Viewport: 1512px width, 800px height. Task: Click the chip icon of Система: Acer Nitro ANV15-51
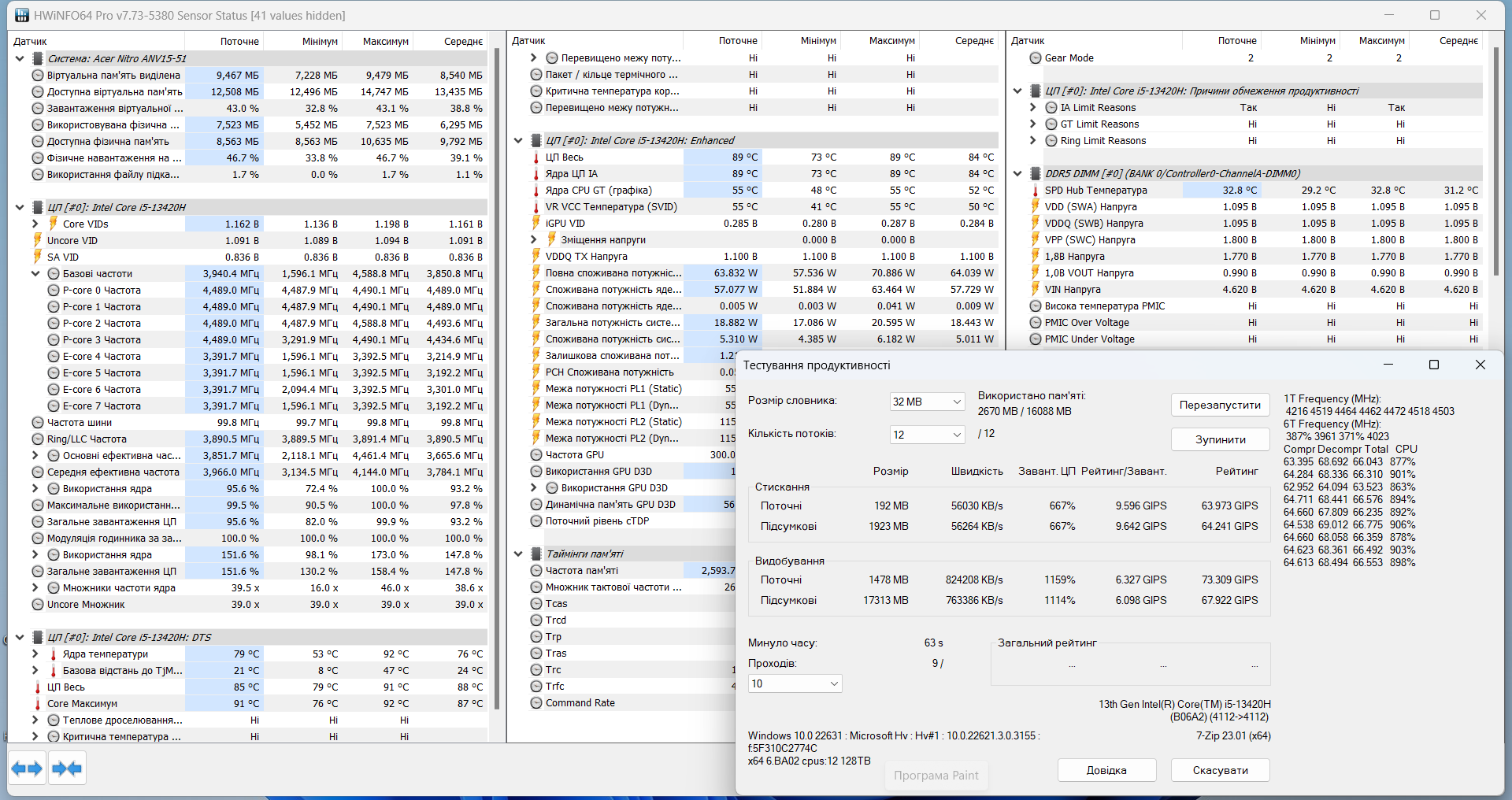click(38, 58)
